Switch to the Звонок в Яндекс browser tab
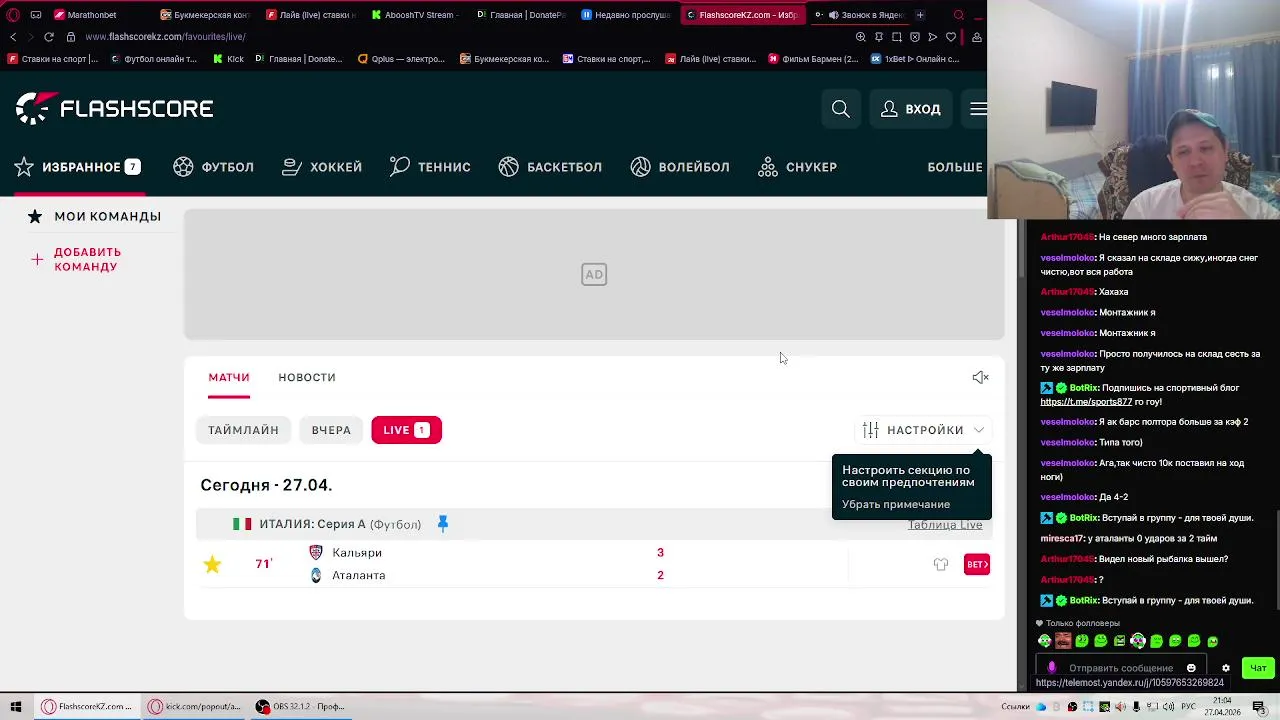This screenshot has height=720, width=1280. 859,15
